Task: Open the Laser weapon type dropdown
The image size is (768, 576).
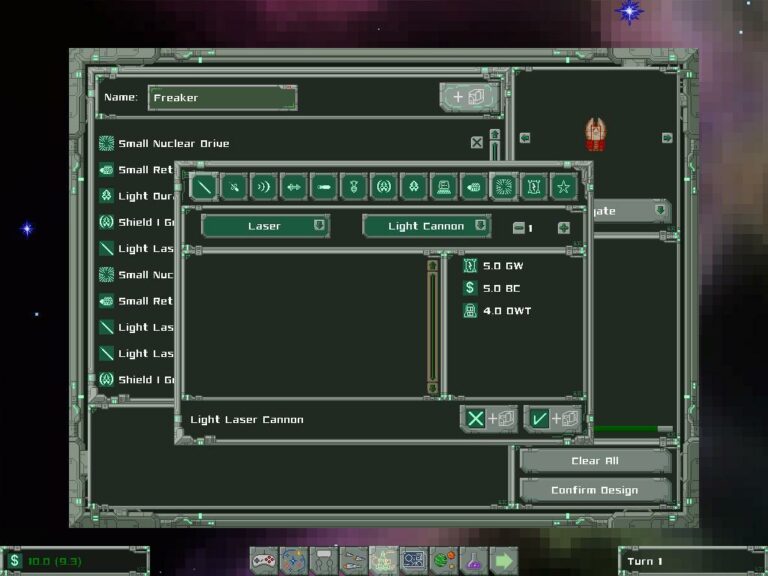Action: tap(265, 226)
